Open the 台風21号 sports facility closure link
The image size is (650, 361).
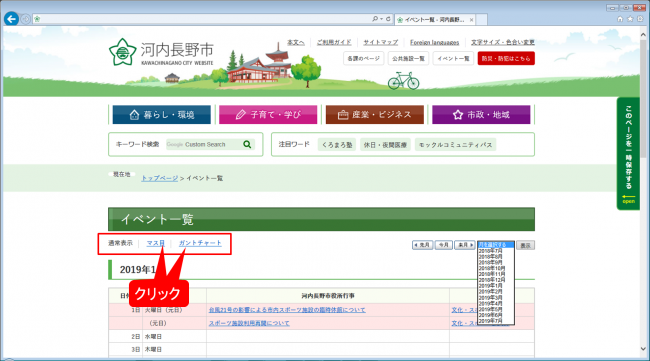click(x=287, y=310)
